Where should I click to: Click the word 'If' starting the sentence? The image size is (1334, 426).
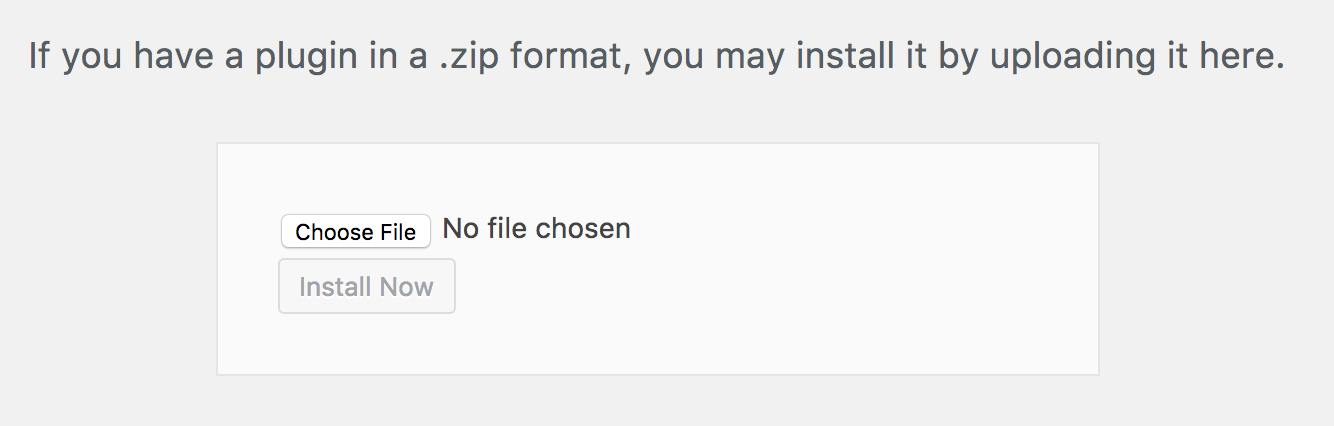coord(39,56)
